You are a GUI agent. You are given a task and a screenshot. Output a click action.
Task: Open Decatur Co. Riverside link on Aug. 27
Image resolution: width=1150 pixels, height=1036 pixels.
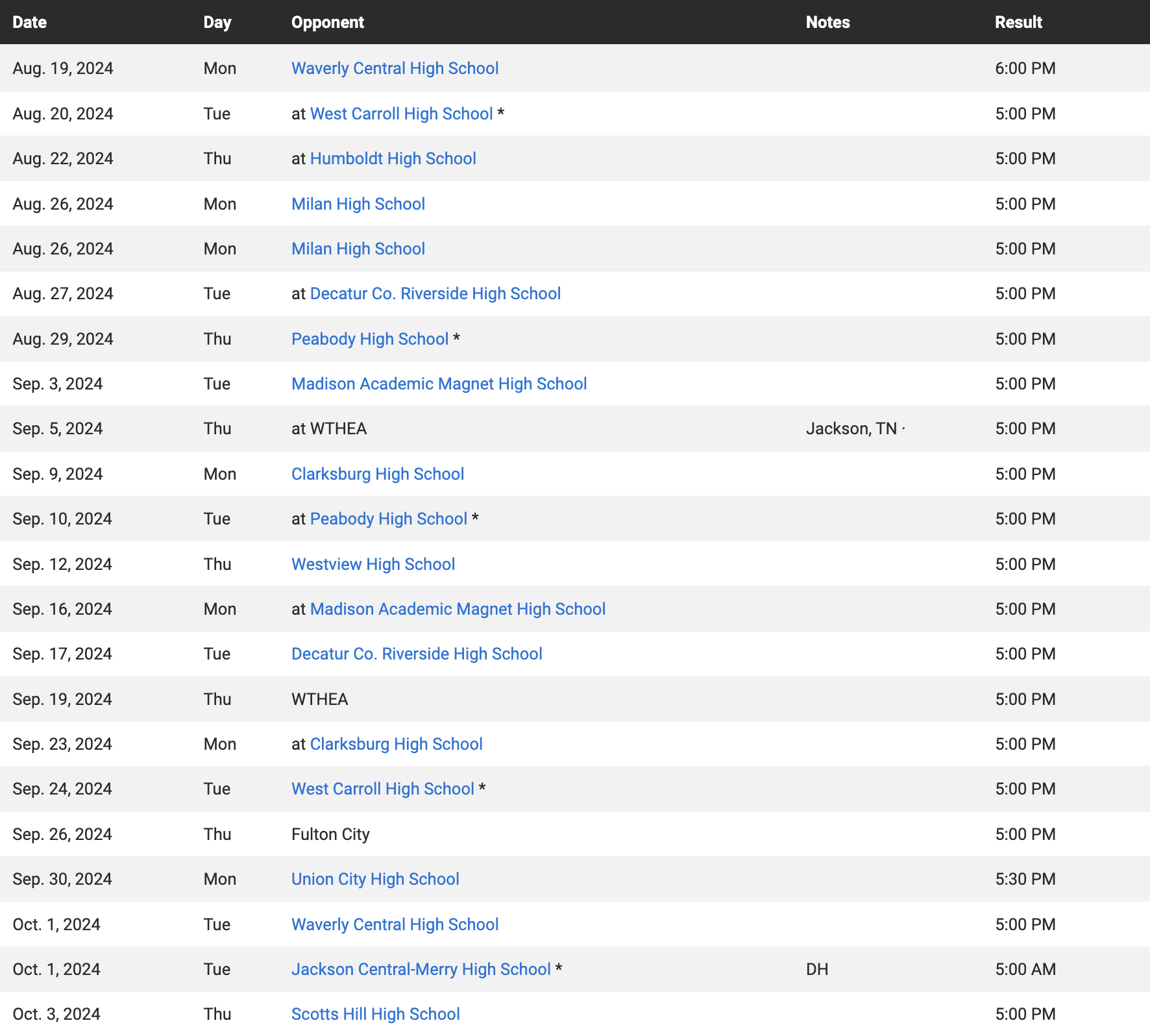click(x=435, y=293)
